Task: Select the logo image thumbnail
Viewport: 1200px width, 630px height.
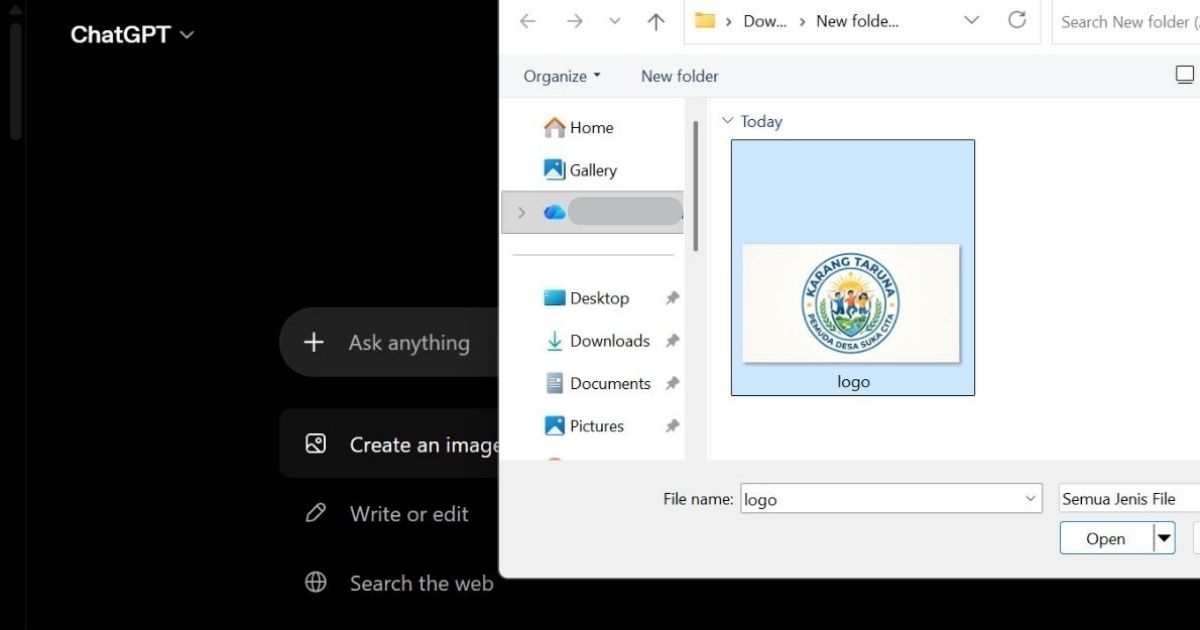Action: click(x=851, y=303)
